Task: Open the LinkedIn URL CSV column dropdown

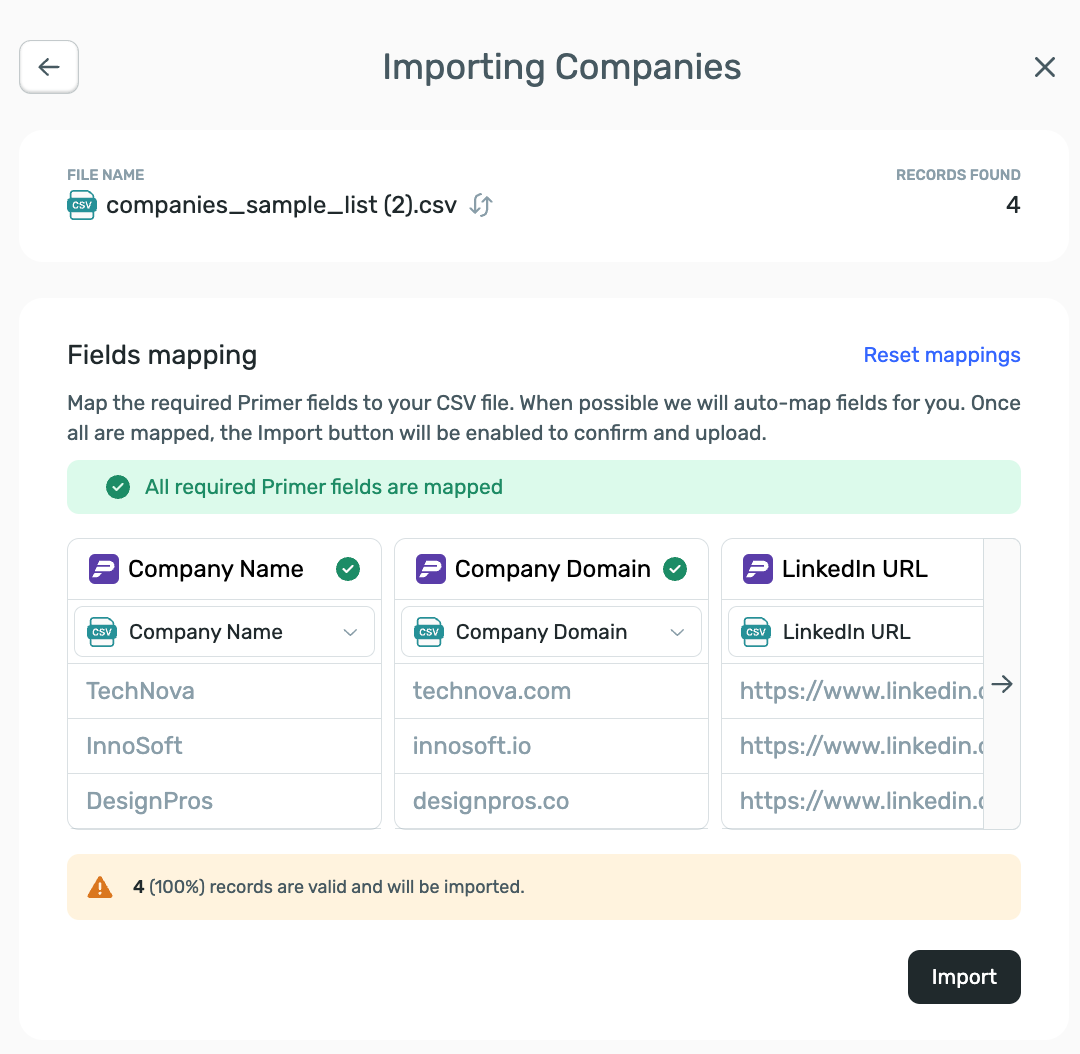Action: (x=855, y=632)
